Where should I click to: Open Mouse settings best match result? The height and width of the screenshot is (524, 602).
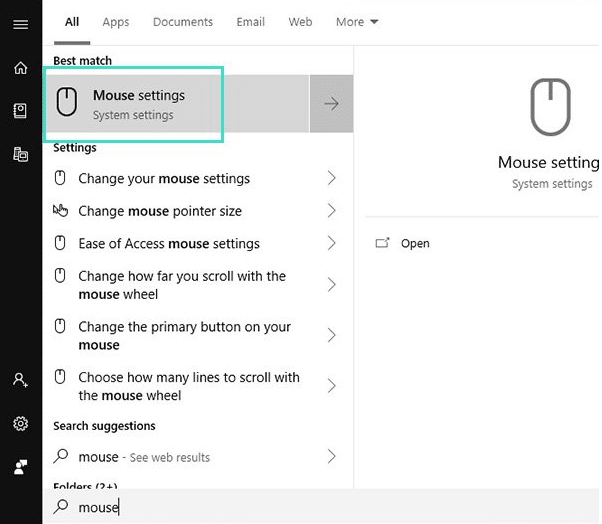139,104
